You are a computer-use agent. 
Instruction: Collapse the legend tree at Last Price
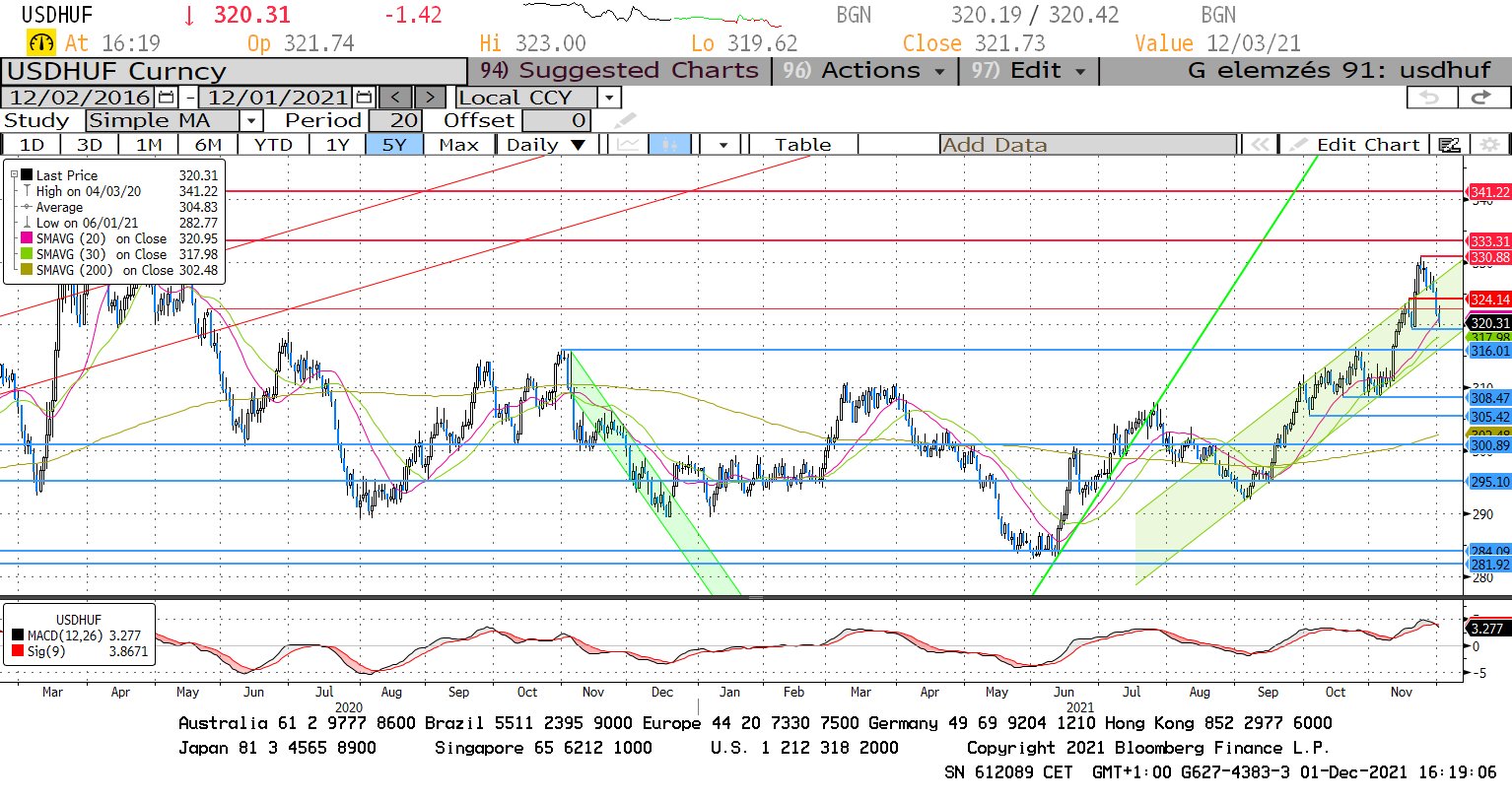coord(14,175)
